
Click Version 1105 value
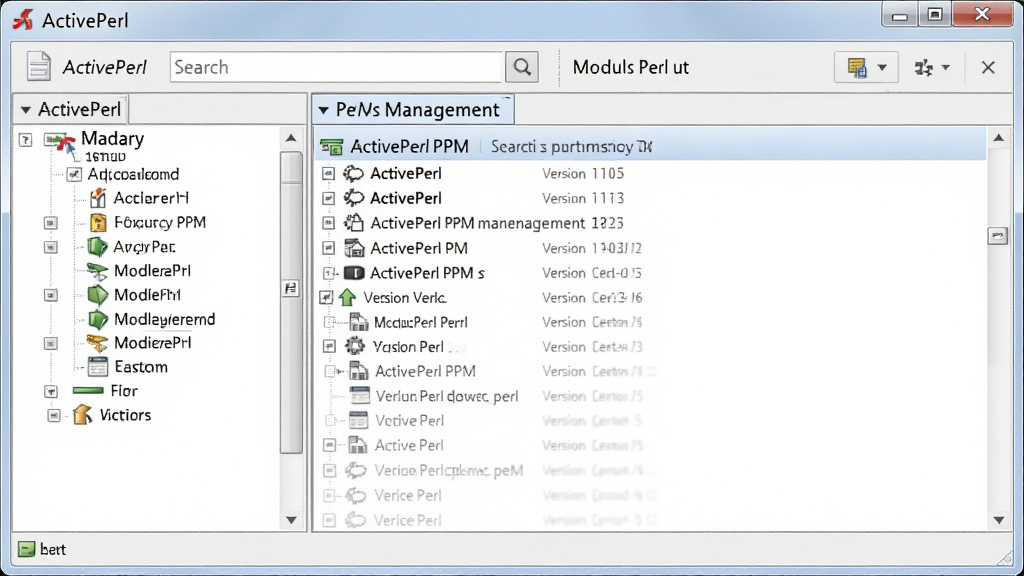(x=583, y=174)
